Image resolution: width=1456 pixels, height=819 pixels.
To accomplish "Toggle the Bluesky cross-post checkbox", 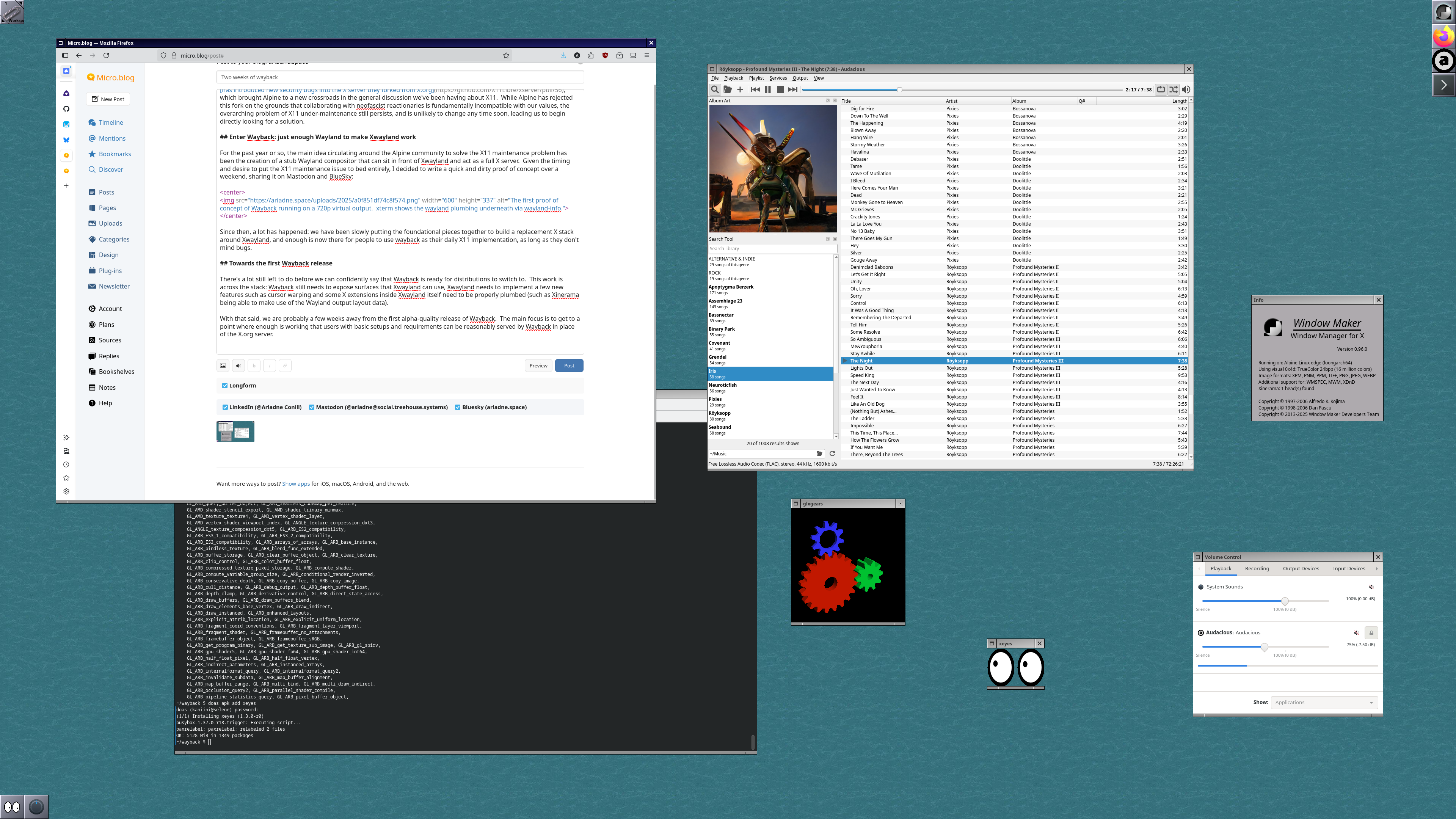I will pyautogui.click(x=458, y=407).
